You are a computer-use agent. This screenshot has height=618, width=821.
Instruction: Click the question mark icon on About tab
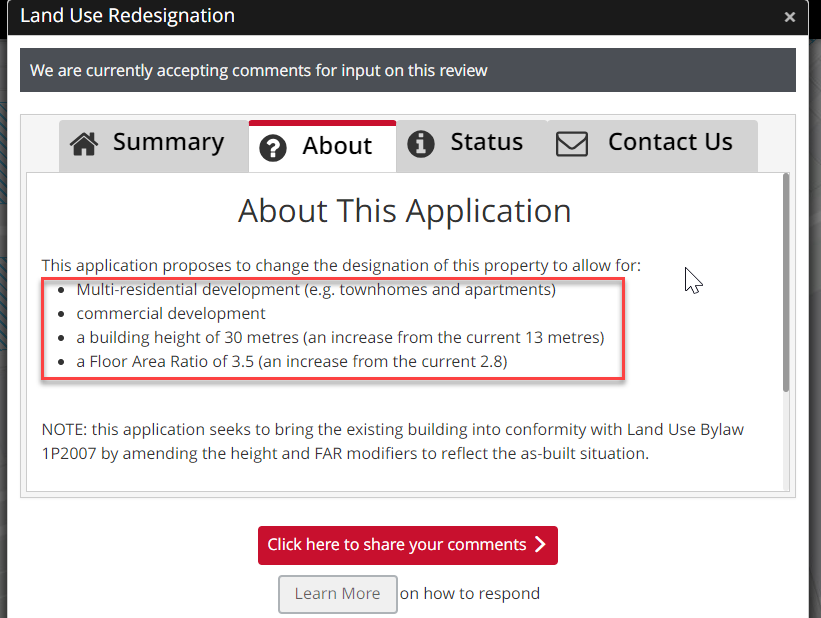pyautogui.click(x=272, y=148)
